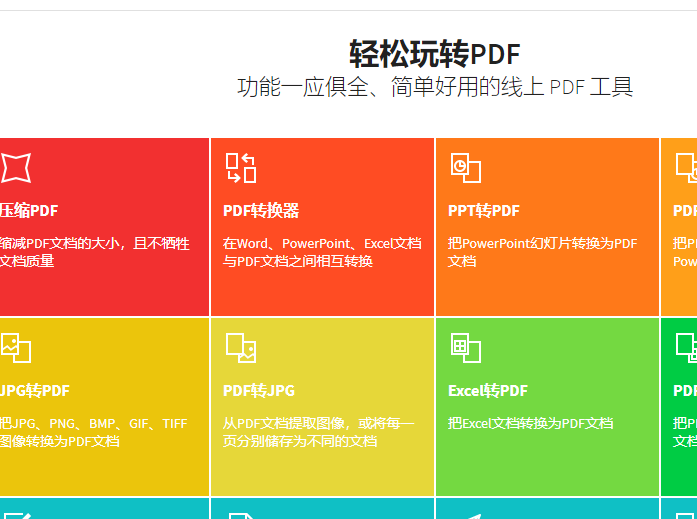697x519 pixels.
Task: Select the PPT转PDF tile icon
Action: click(465, 168)
